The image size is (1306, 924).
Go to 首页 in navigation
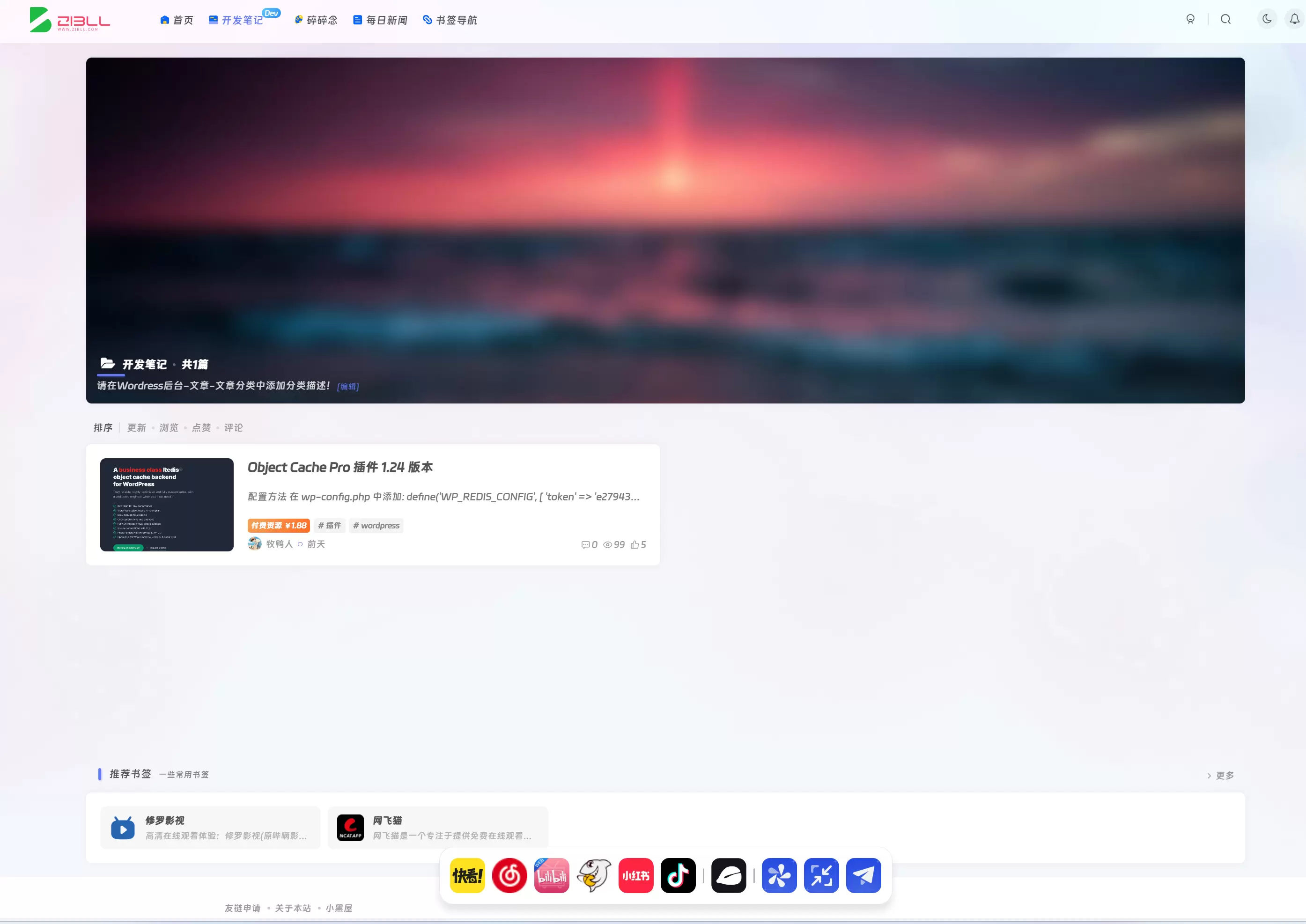(177, 20)
